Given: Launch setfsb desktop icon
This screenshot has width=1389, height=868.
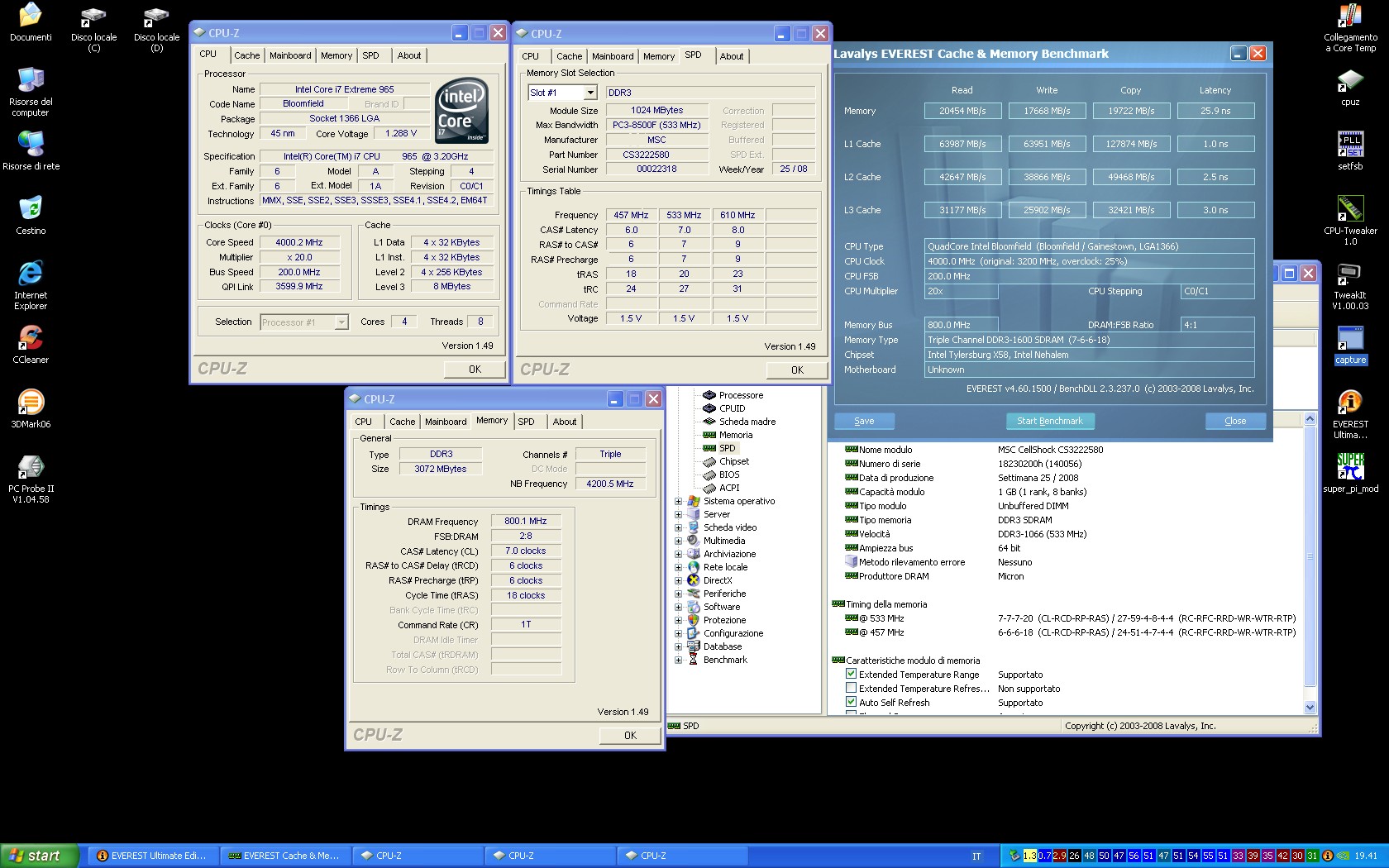Looking at the screenshot, I should click(1350, 151).
